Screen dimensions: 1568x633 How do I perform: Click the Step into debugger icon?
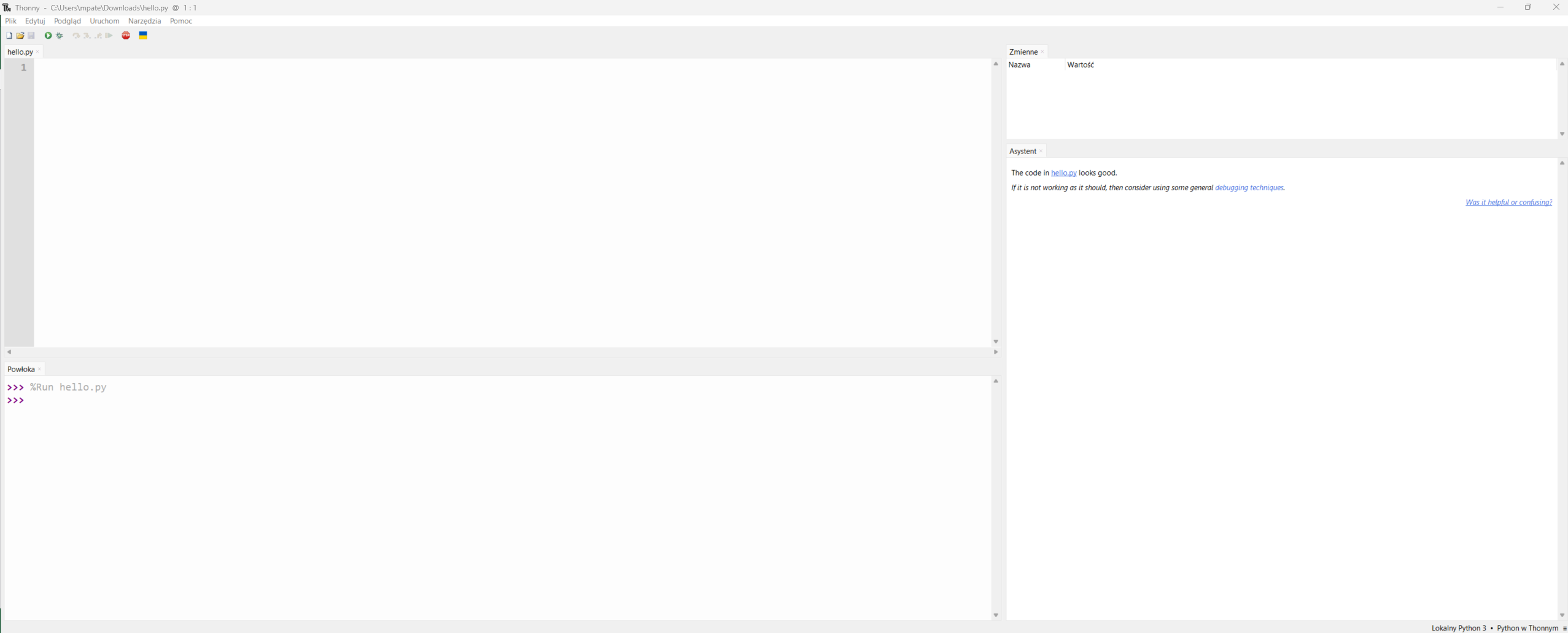(x=87, y=36)
